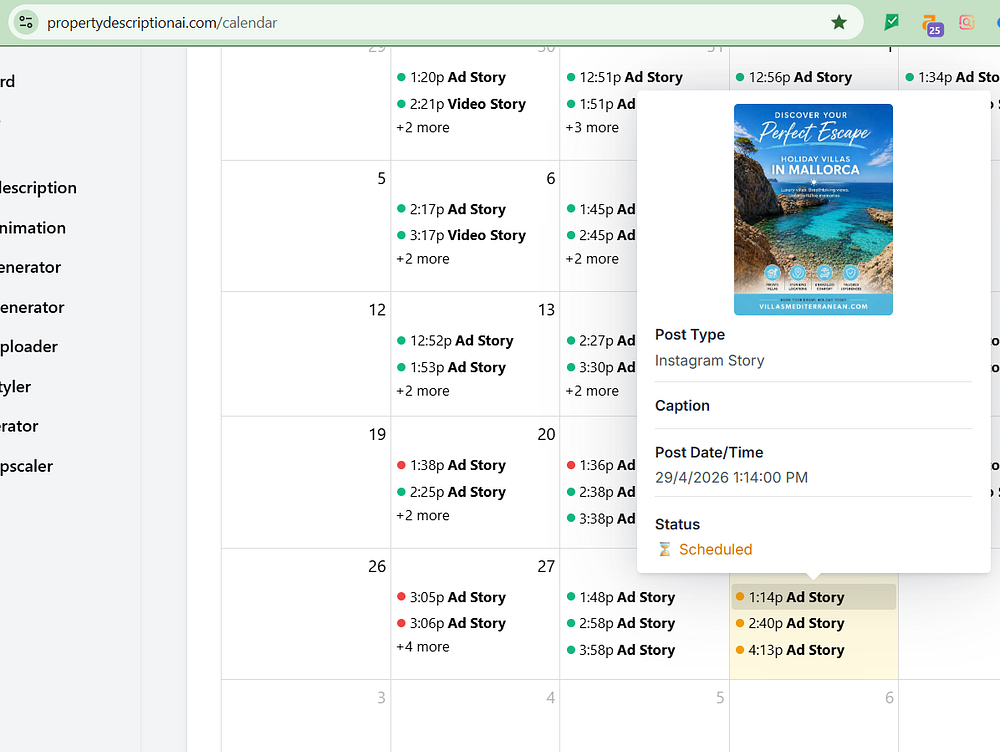This screenshot has height=752, width=1000.
Task: Open the 2:40p Ad Story event
Action: 796,623
